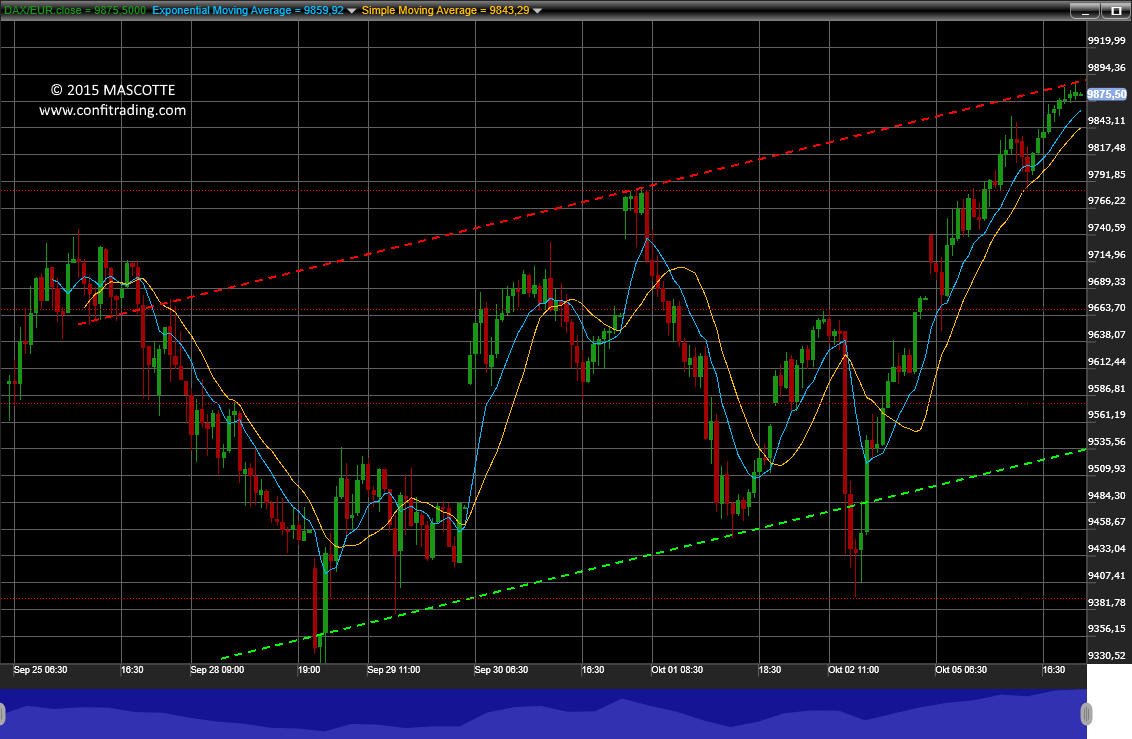Click price axis label 9561,19

1107,414
